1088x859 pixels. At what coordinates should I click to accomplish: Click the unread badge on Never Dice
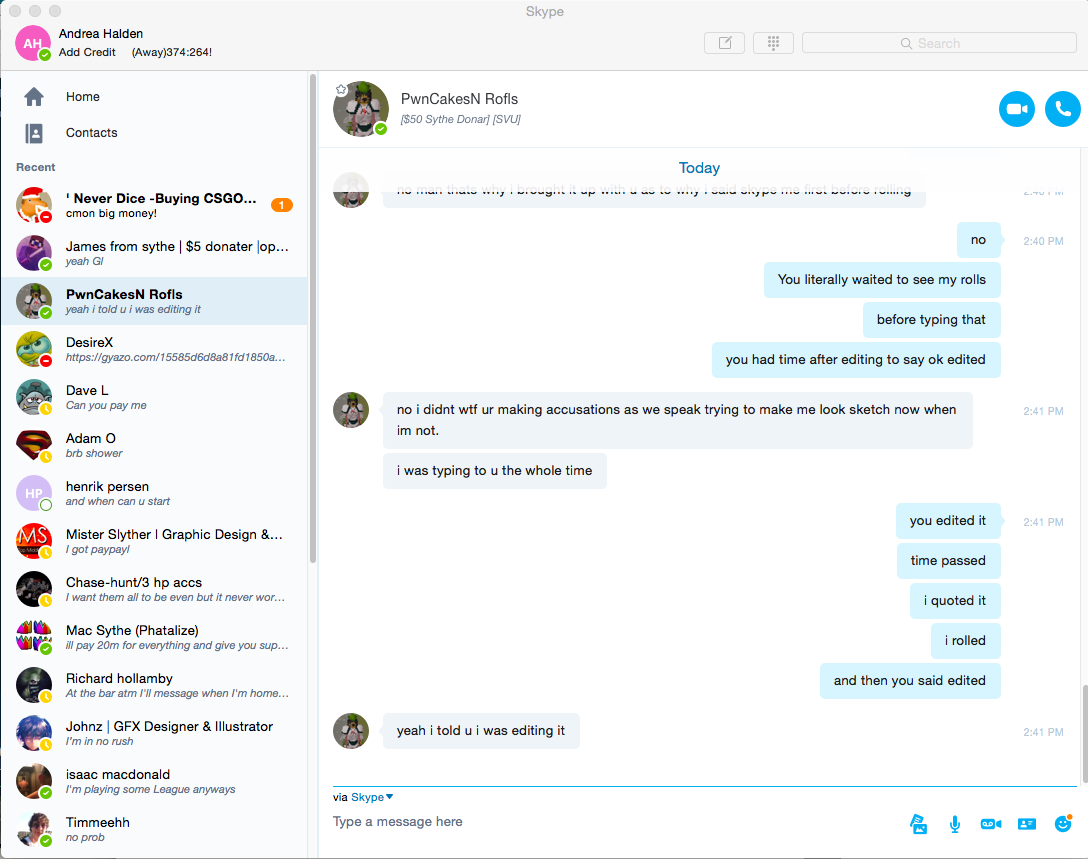(282, 205)
